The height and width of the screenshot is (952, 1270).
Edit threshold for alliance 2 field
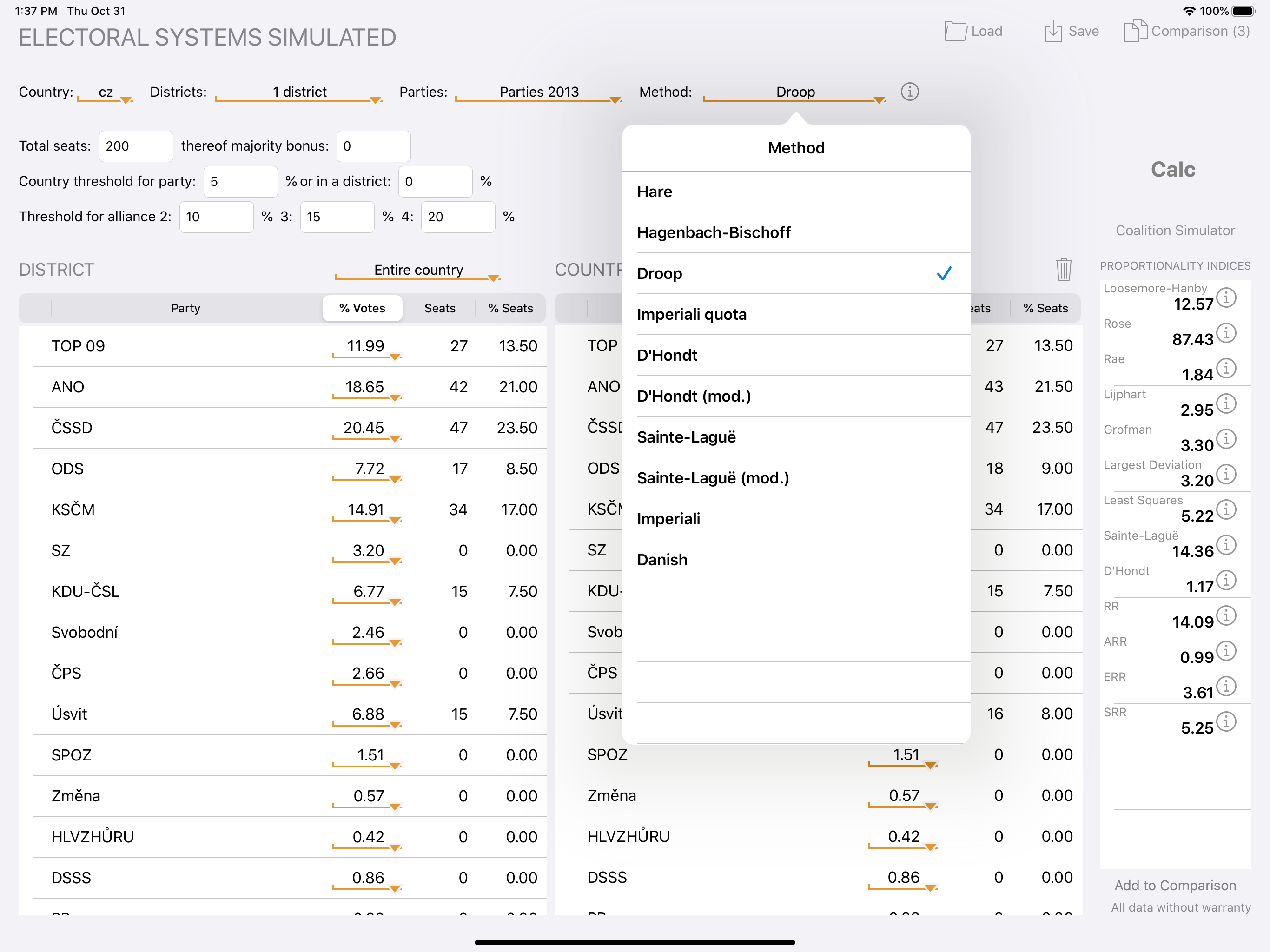click(x=217, y=217)
